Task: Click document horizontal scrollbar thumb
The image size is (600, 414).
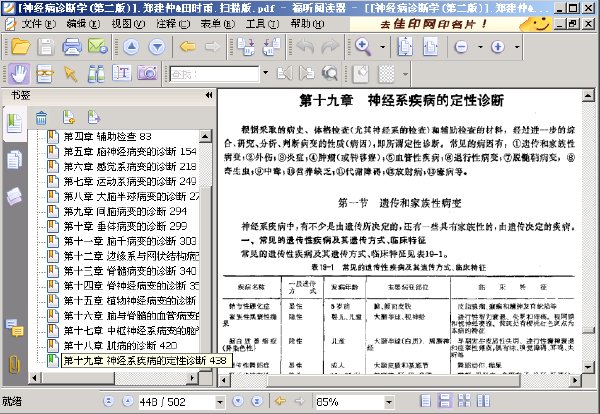Action: [x=393, y=380]
